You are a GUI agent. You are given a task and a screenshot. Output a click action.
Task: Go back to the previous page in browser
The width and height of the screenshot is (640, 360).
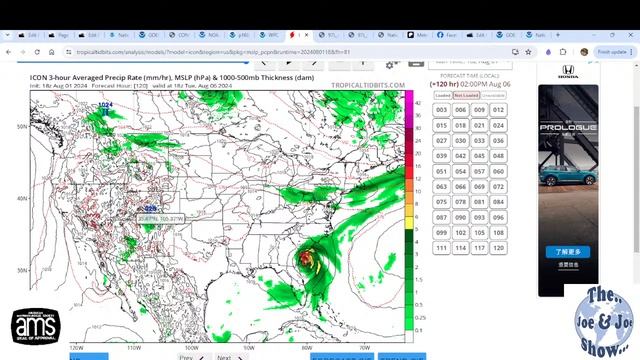pos(9,52)
